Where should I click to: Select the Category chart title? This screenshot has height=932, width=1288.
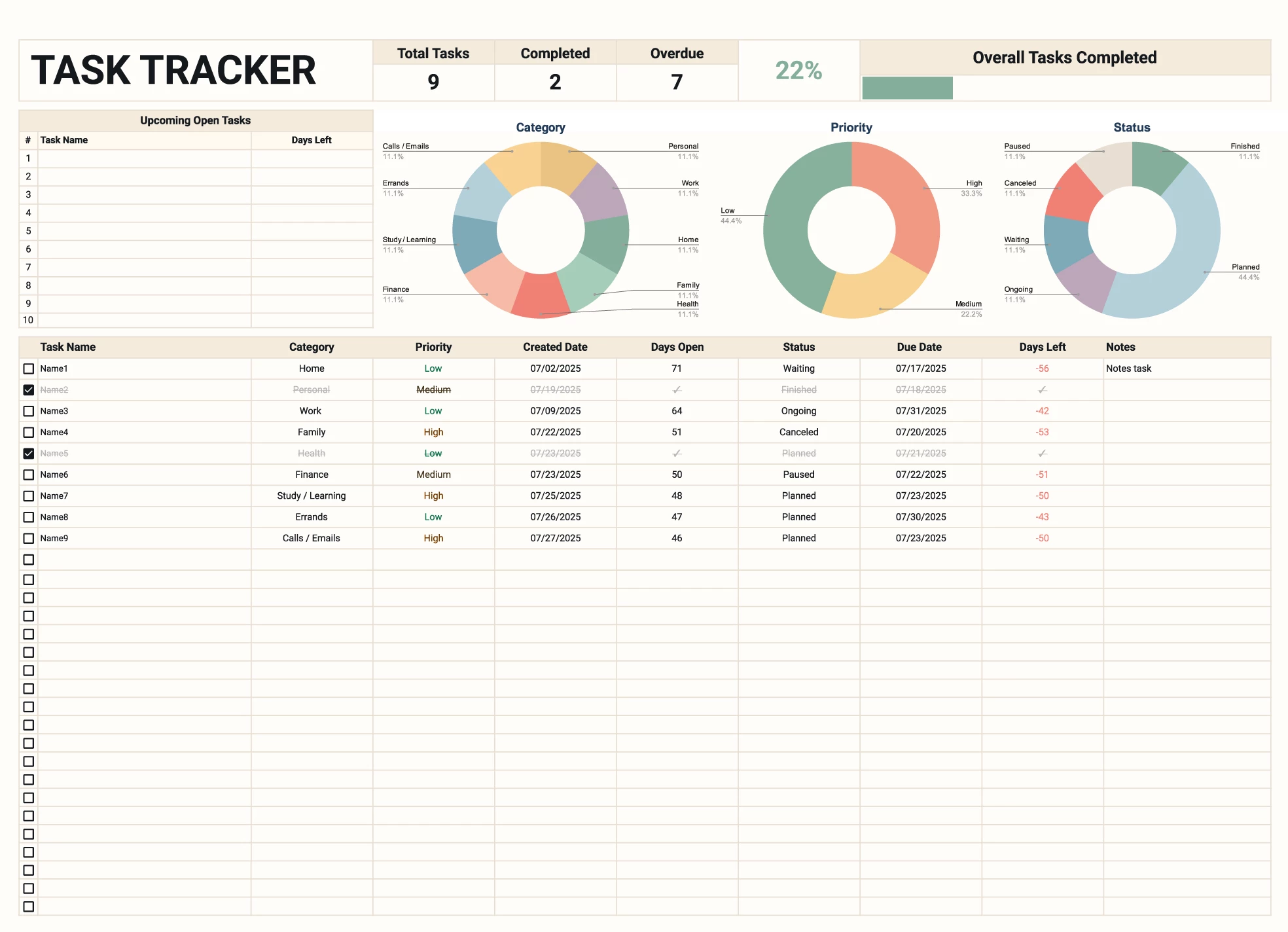coord(540,127)
